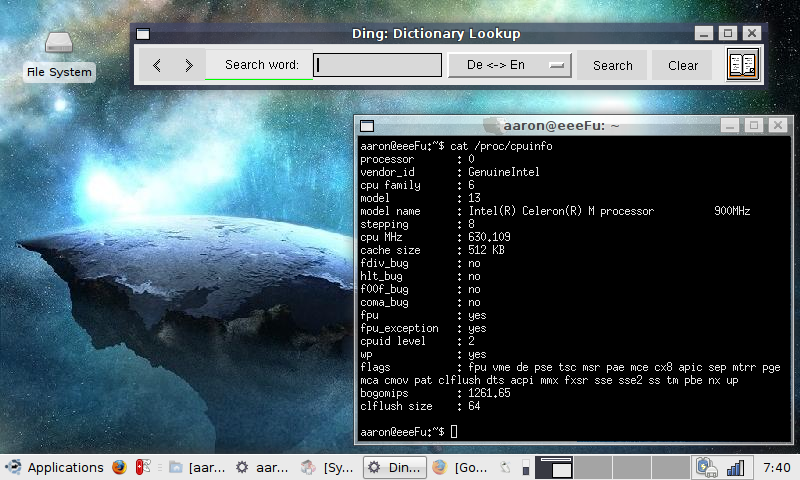Switch to the [Sy... taskbar window
The image size is (800, 480).
[328, 467]
